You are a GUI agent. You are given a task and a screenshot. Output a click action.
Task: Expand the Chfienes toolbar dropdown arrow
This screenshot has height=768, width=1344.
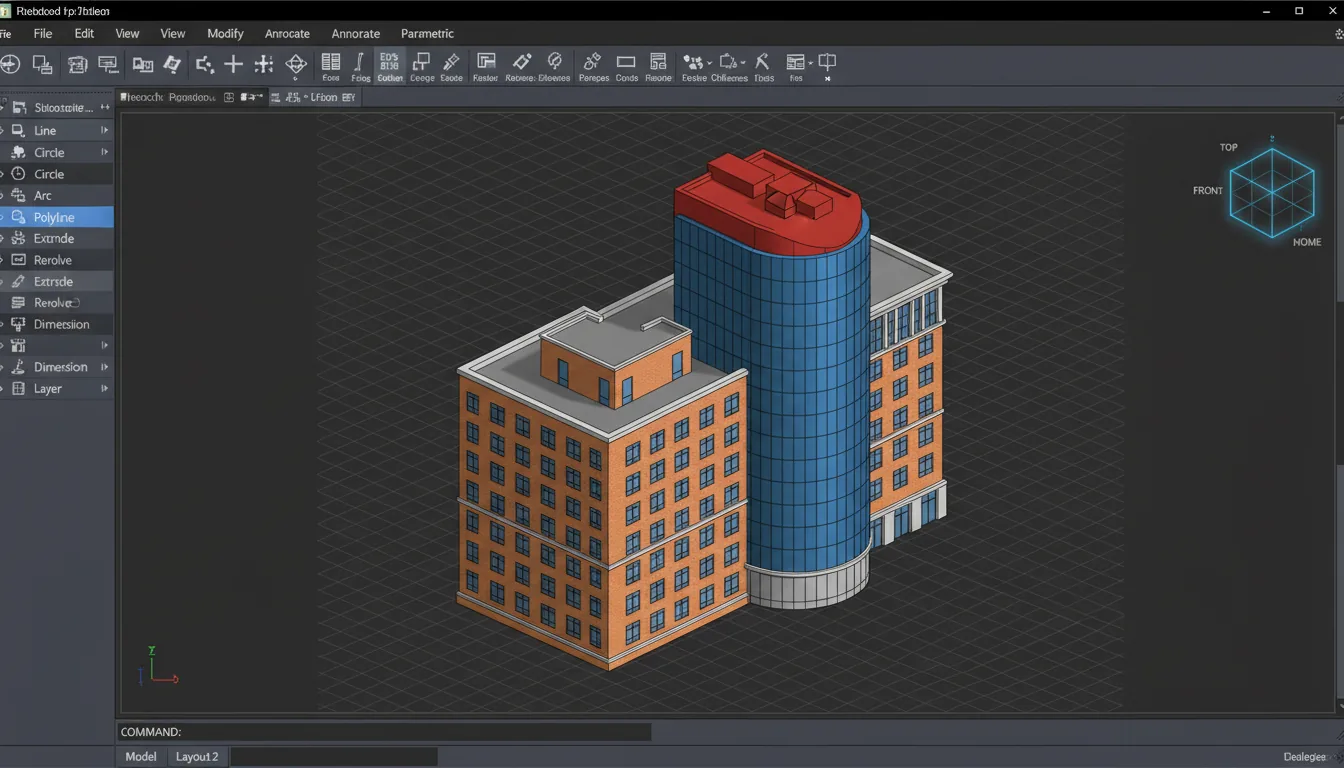(x=744, y=62)
